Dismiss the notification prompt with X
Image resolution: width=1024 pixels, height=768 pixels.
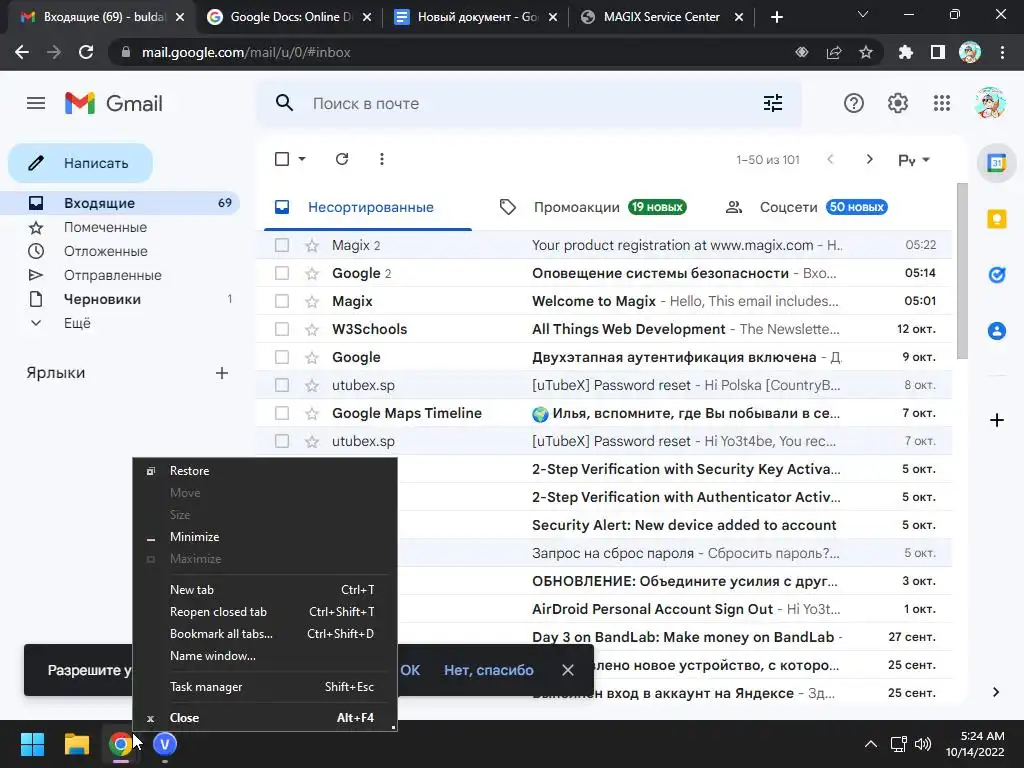tap(568, 670)
